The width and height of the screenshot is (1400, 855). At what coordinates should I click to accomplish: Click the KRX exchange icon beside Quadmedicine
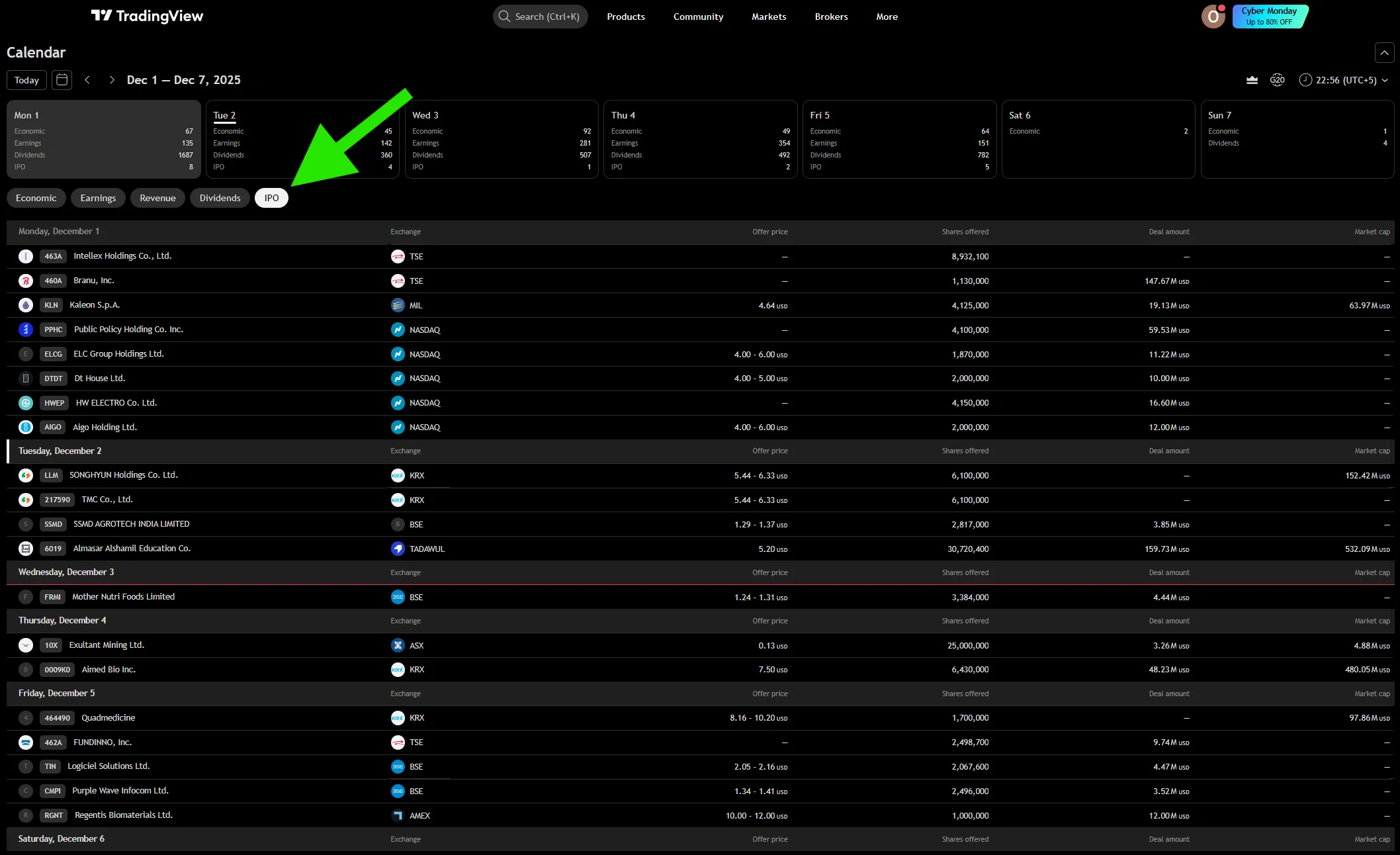tap(398, 717)
